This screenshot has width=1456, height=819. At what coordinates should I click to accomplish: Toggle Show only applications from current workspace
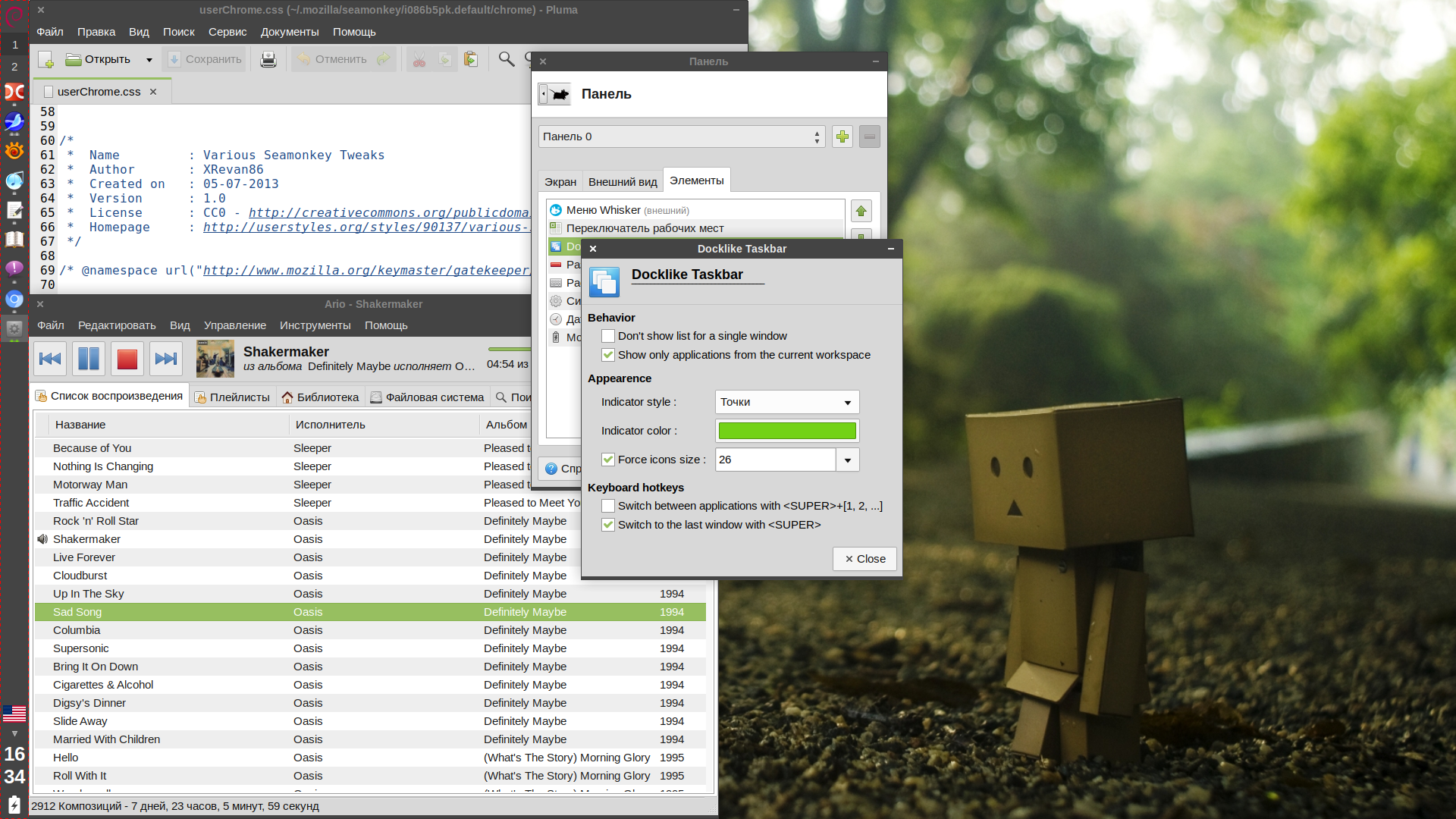pos(608,355)
